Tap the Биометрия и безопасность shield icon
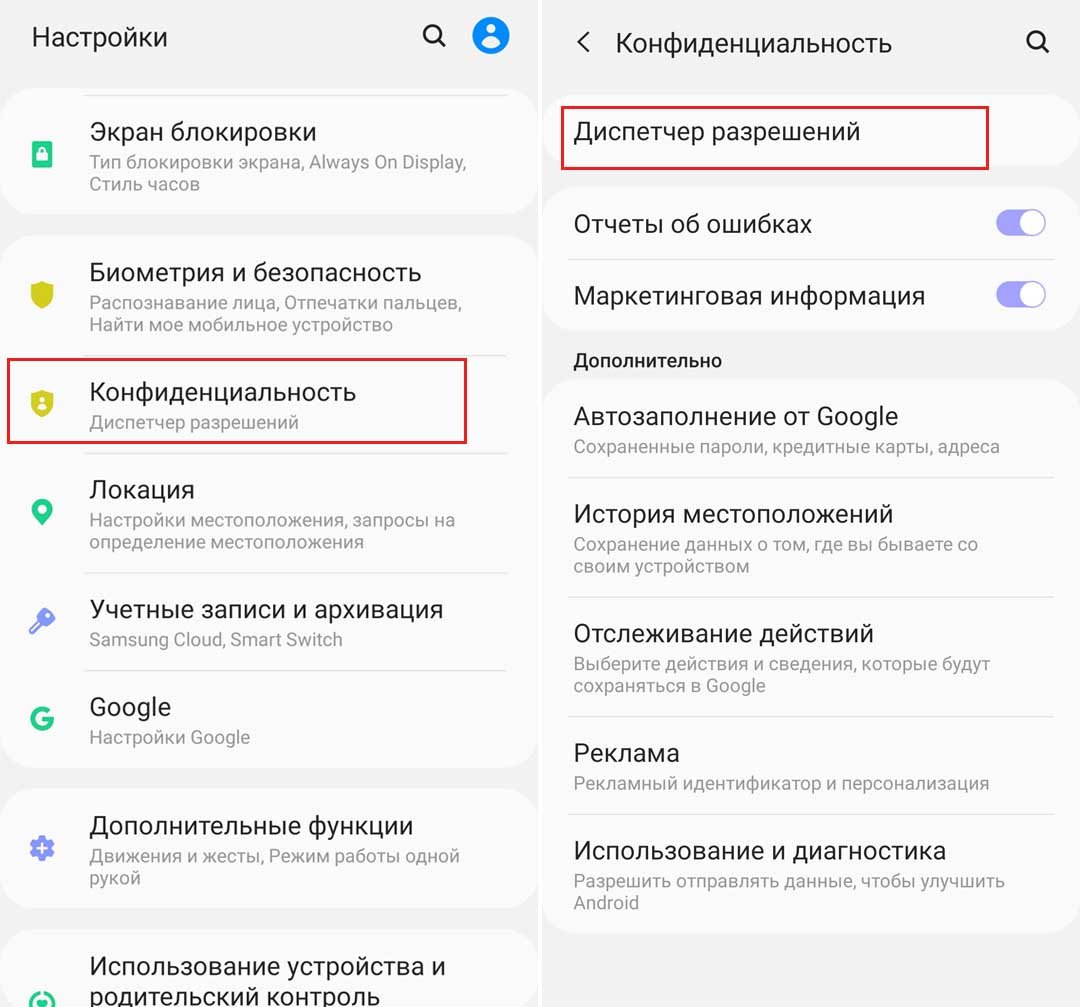The width and height of the screenshot is (1080, 1007). tap(42, 295)
